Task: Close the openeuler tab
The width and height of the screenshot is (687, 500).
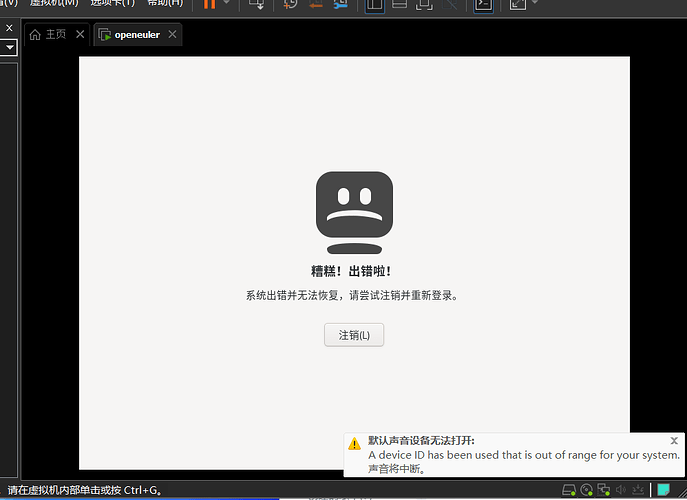Action: click(x=172, y=35)
